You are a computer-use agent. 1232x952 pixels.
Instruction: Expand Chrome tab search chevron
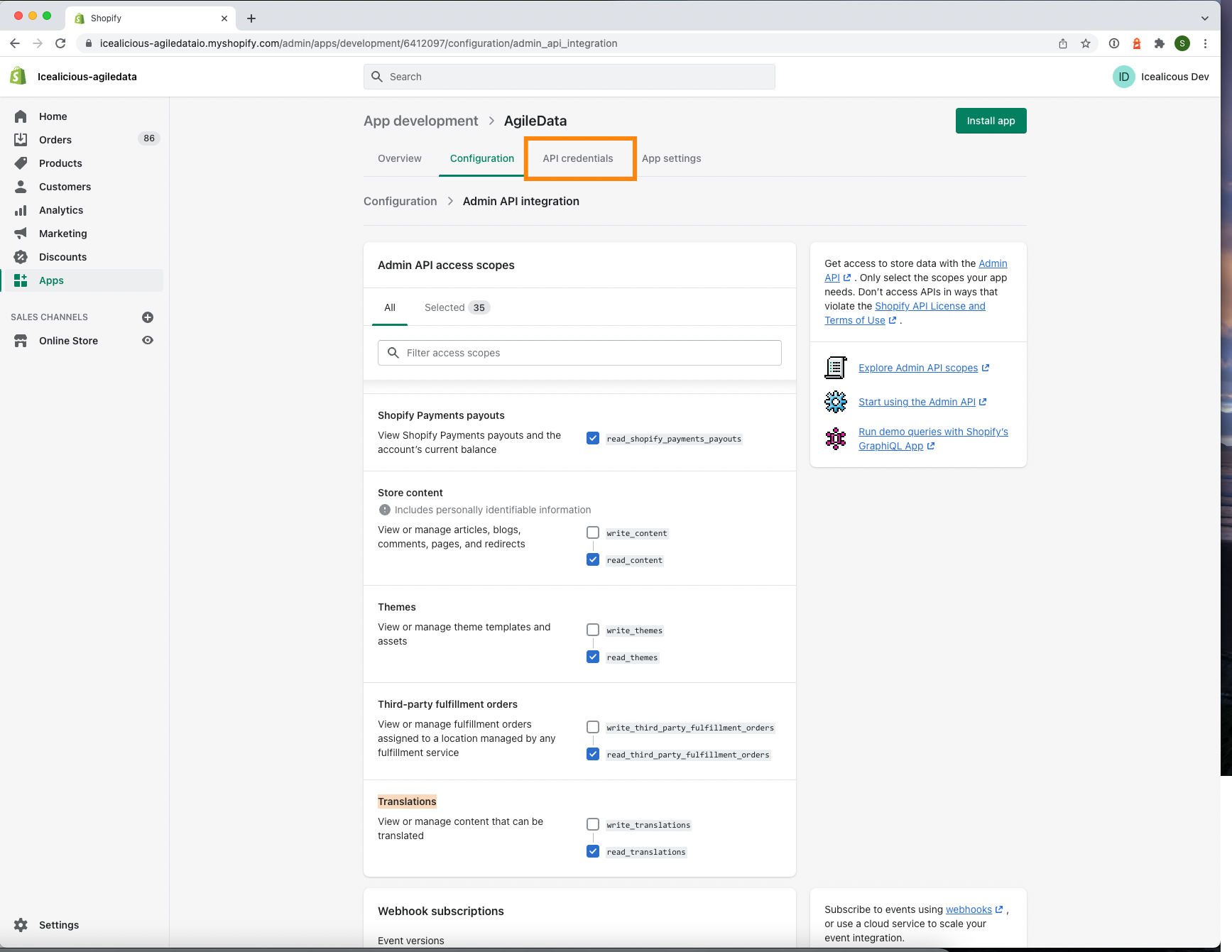[1205, 18]
